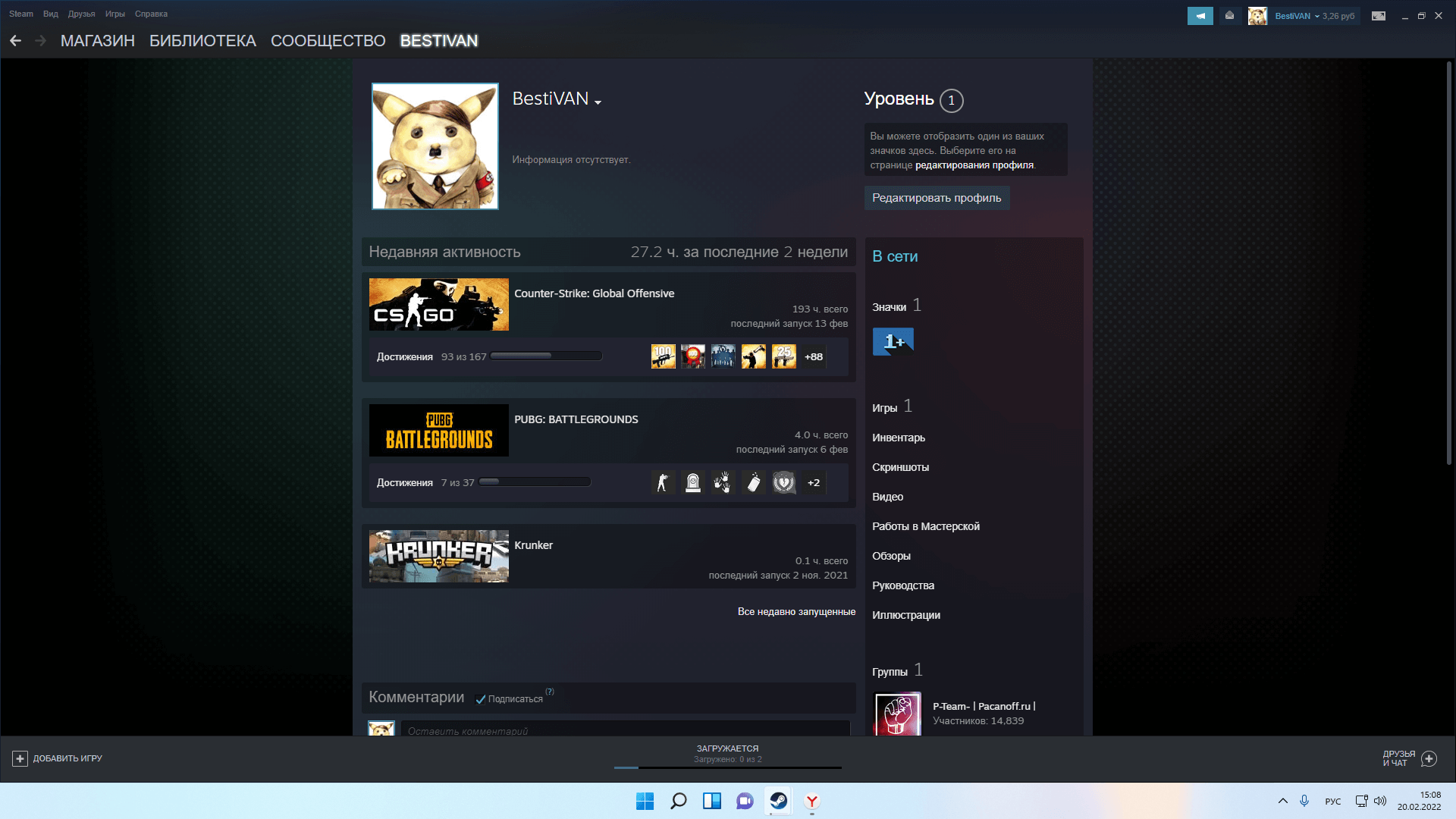Open the friend notifications bell icon
The width and height of the screenshot is (1456, 819).
point(1229,16)
